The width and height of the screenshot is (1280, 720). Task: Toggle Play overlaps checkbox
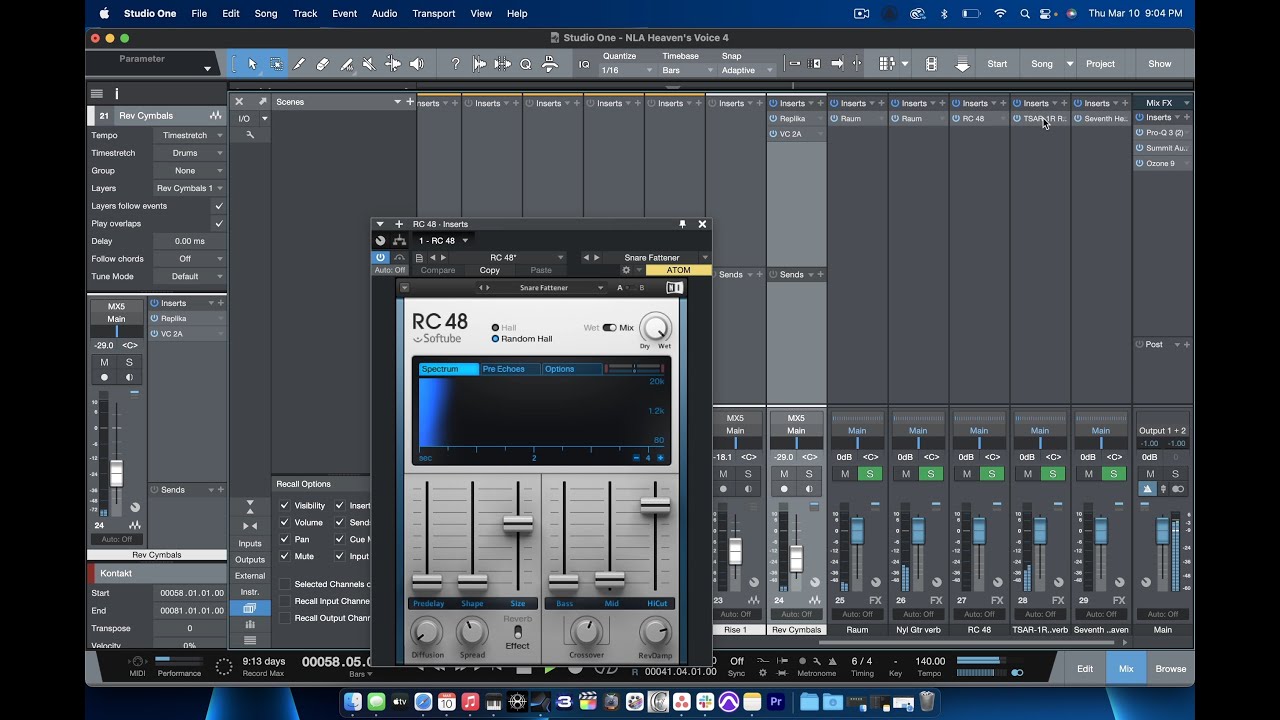point(219,223)
